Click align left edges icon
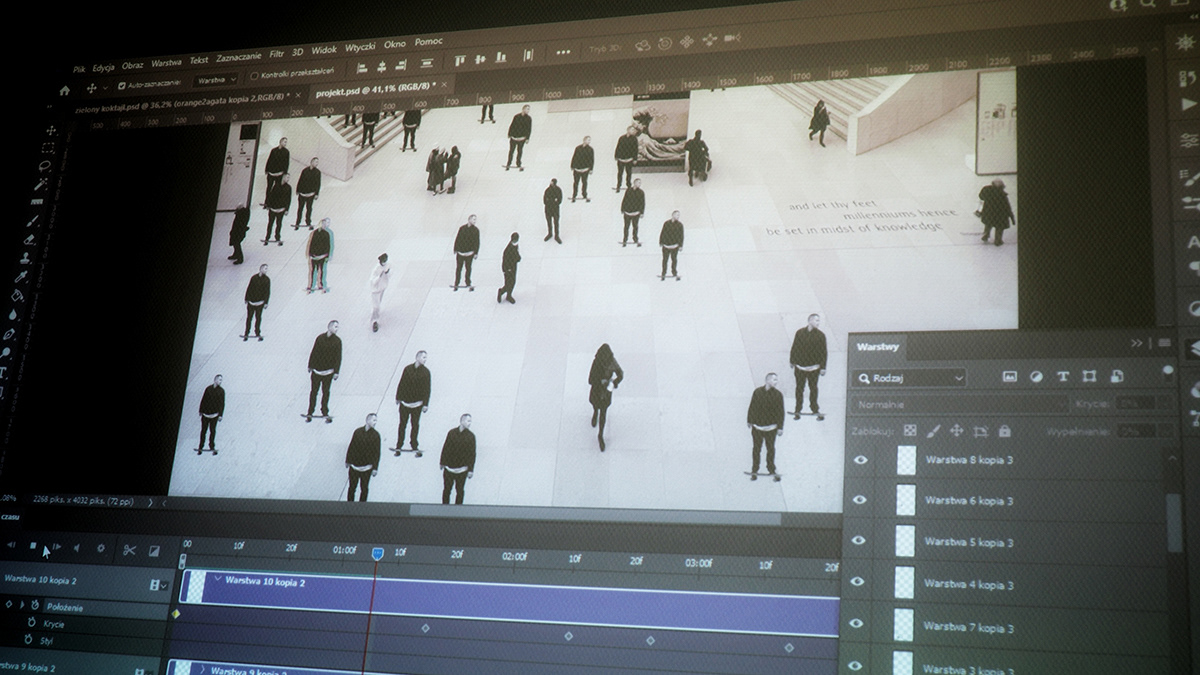Image resolution: width=1200 pixels, height=675 pixels. click(x=362, y=67)
